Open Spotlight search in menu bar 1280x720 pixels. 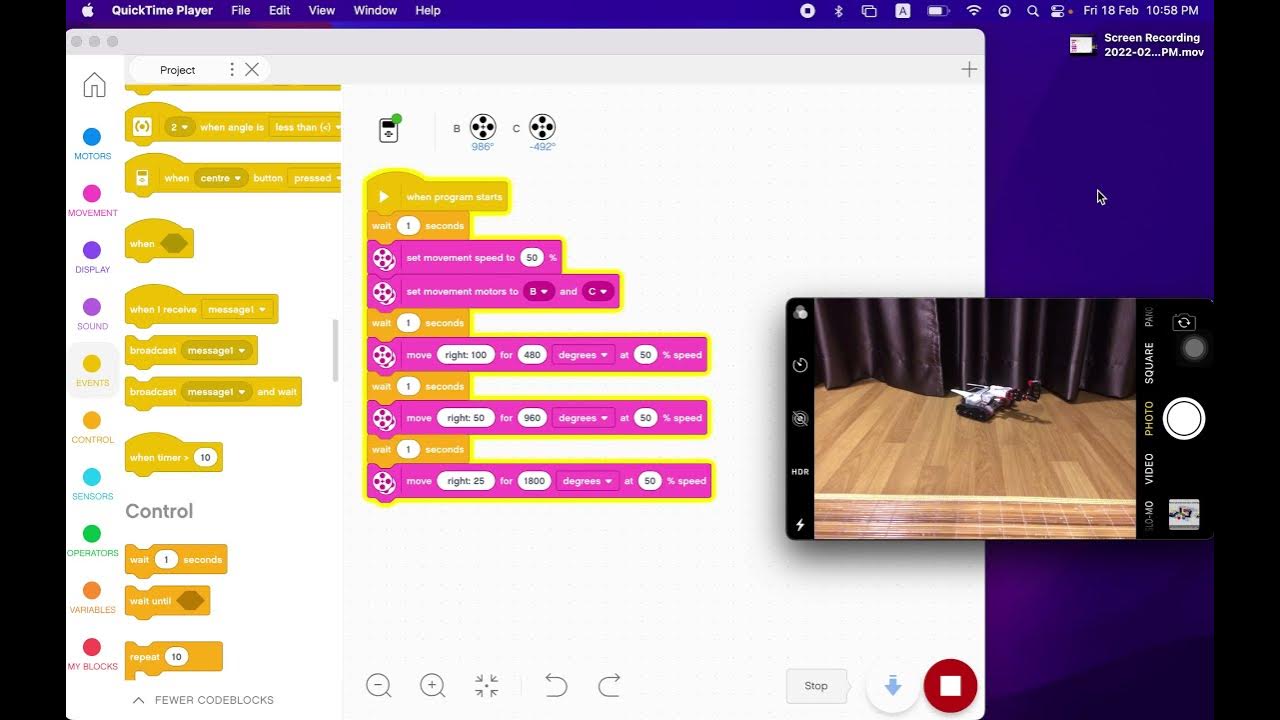1032,10
